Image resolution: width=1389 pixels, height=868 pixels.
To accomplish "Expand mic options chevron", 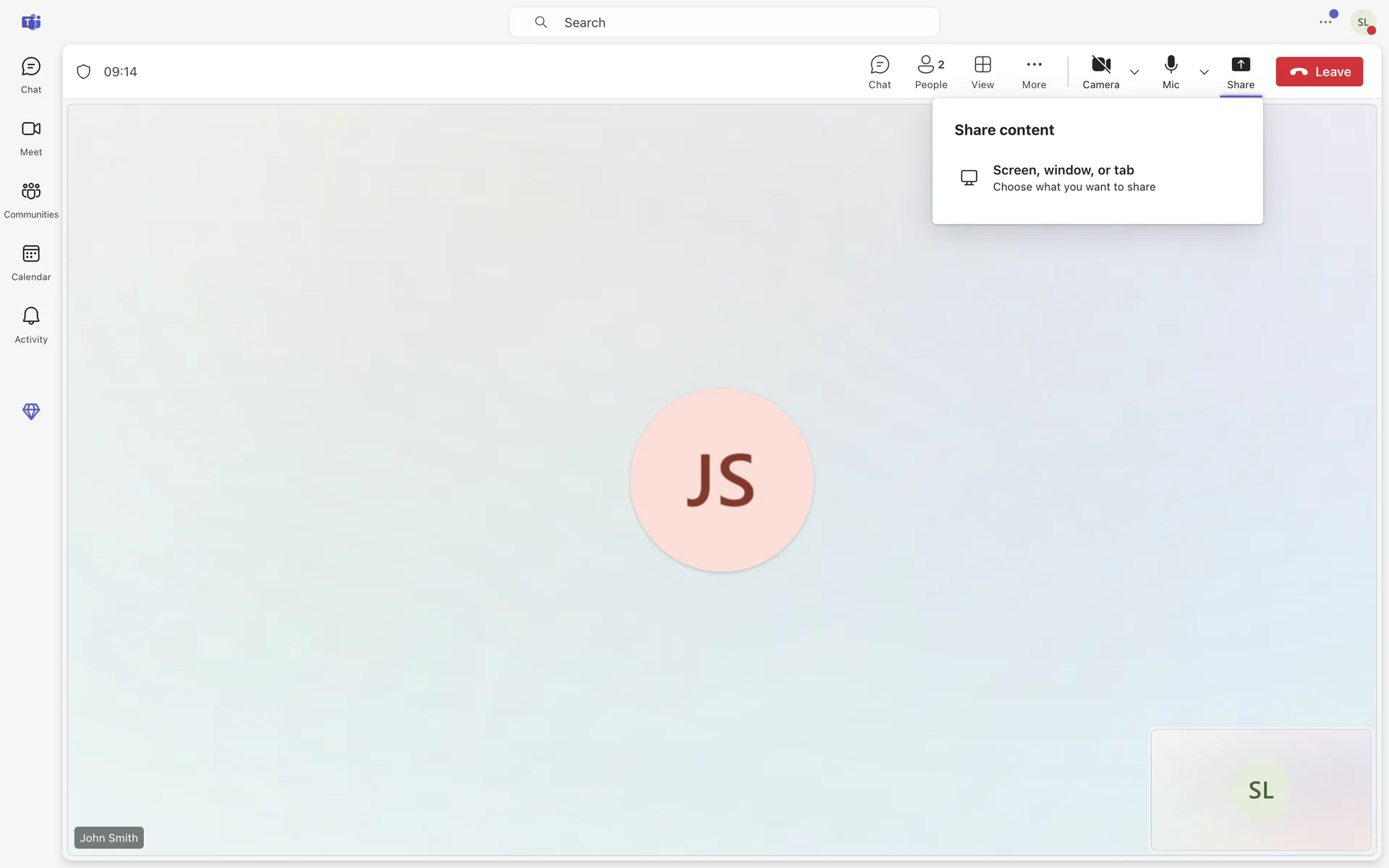I will [x=1204, y=72].
